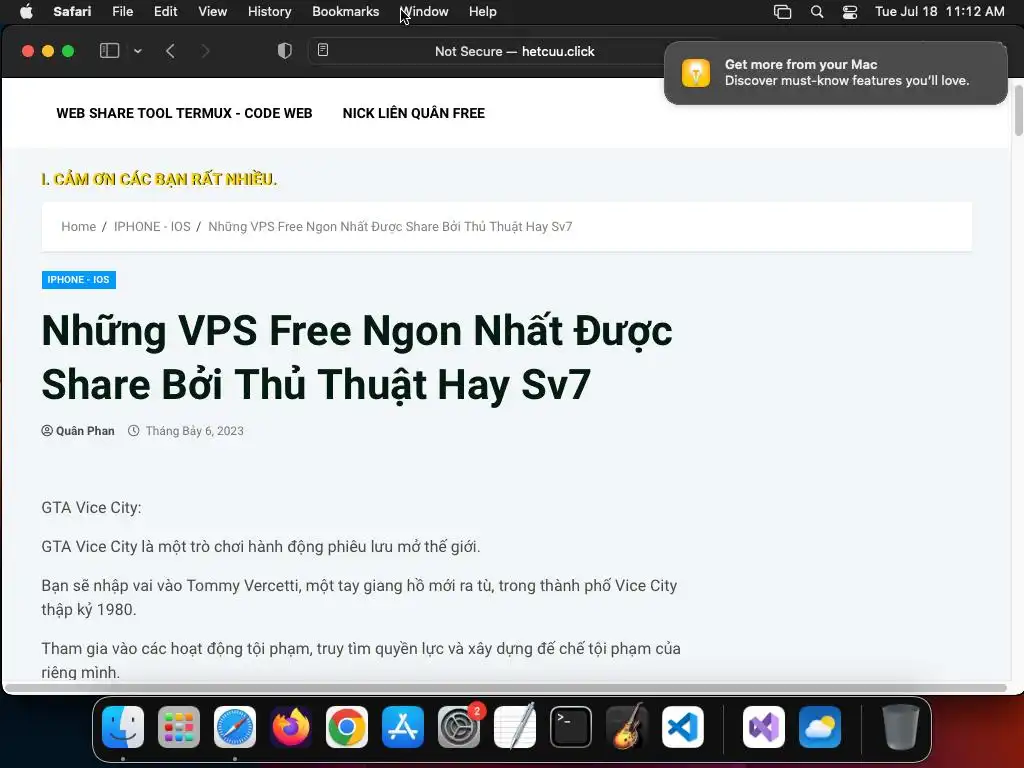Open the History menu

pyautogui.click(x=269, y=12)
